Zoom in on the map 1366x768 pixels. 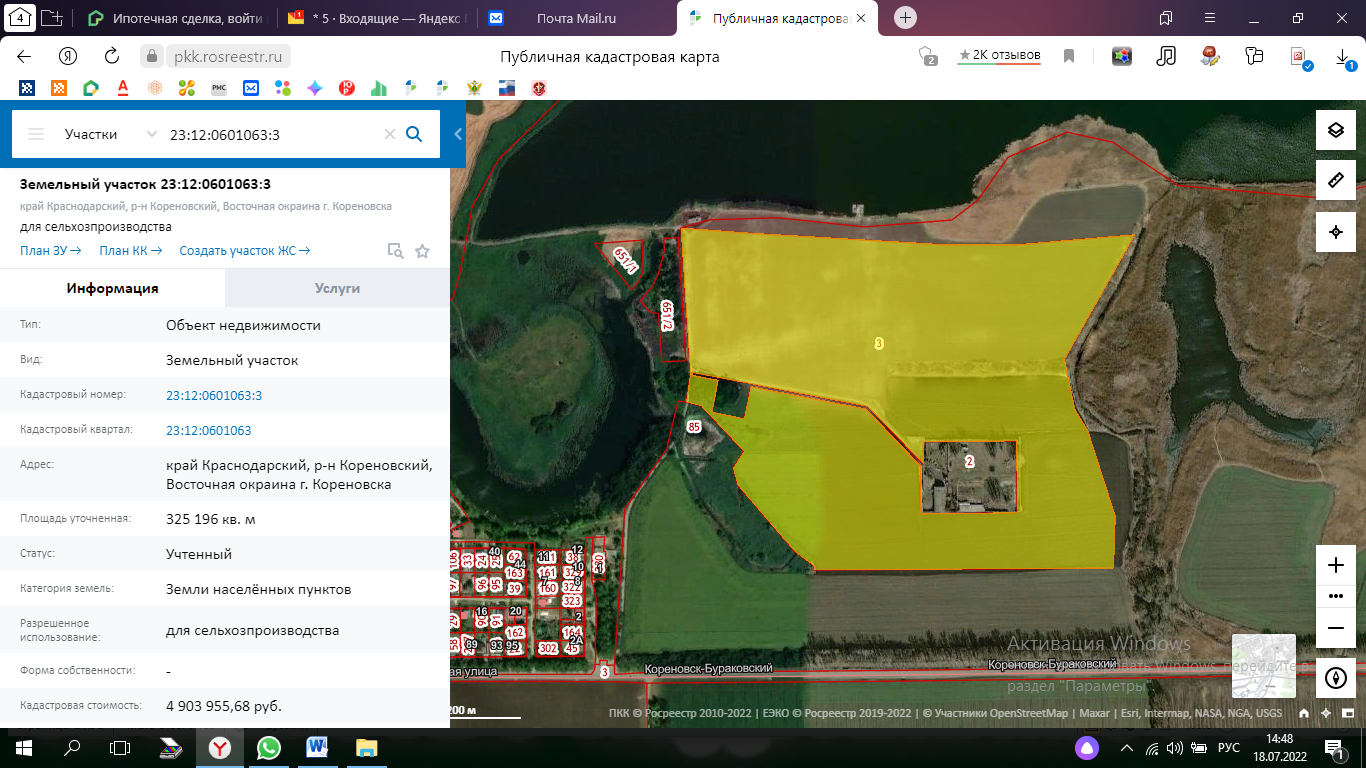coord(1335,565)
